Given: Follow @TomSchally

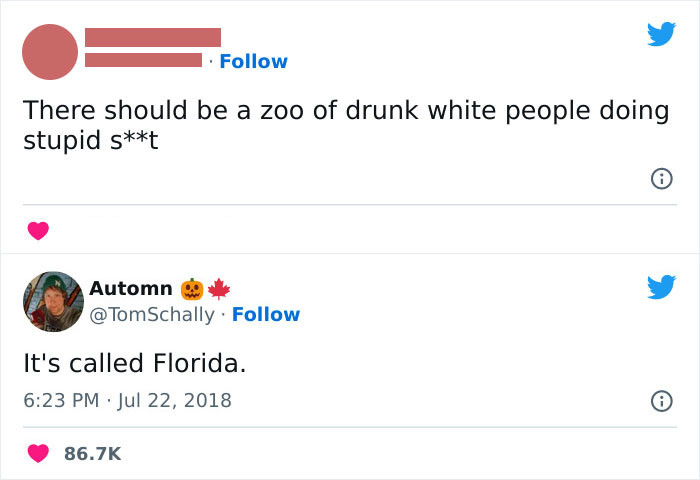Looking at the screenshot, I should click(x=265, y=314).
